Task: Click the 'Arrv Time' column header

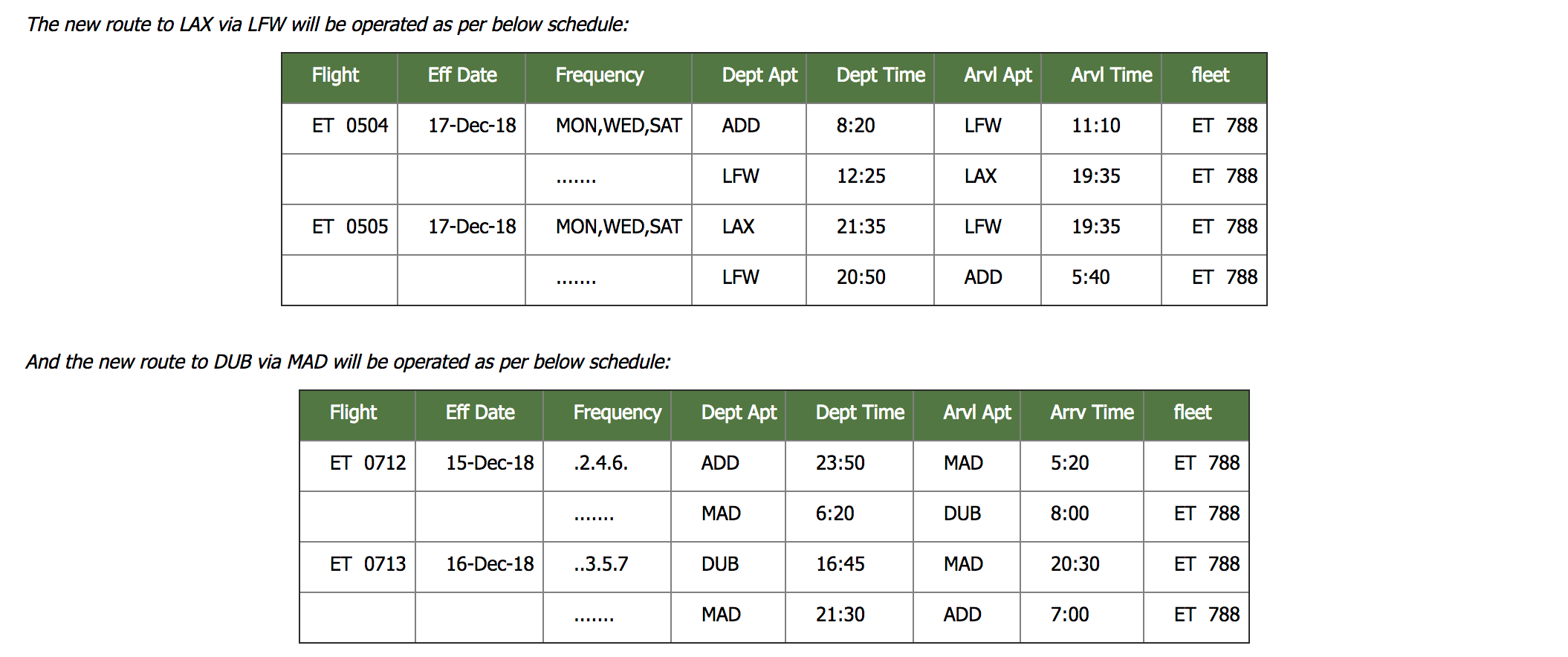Action: click(x=1092, y=412)
